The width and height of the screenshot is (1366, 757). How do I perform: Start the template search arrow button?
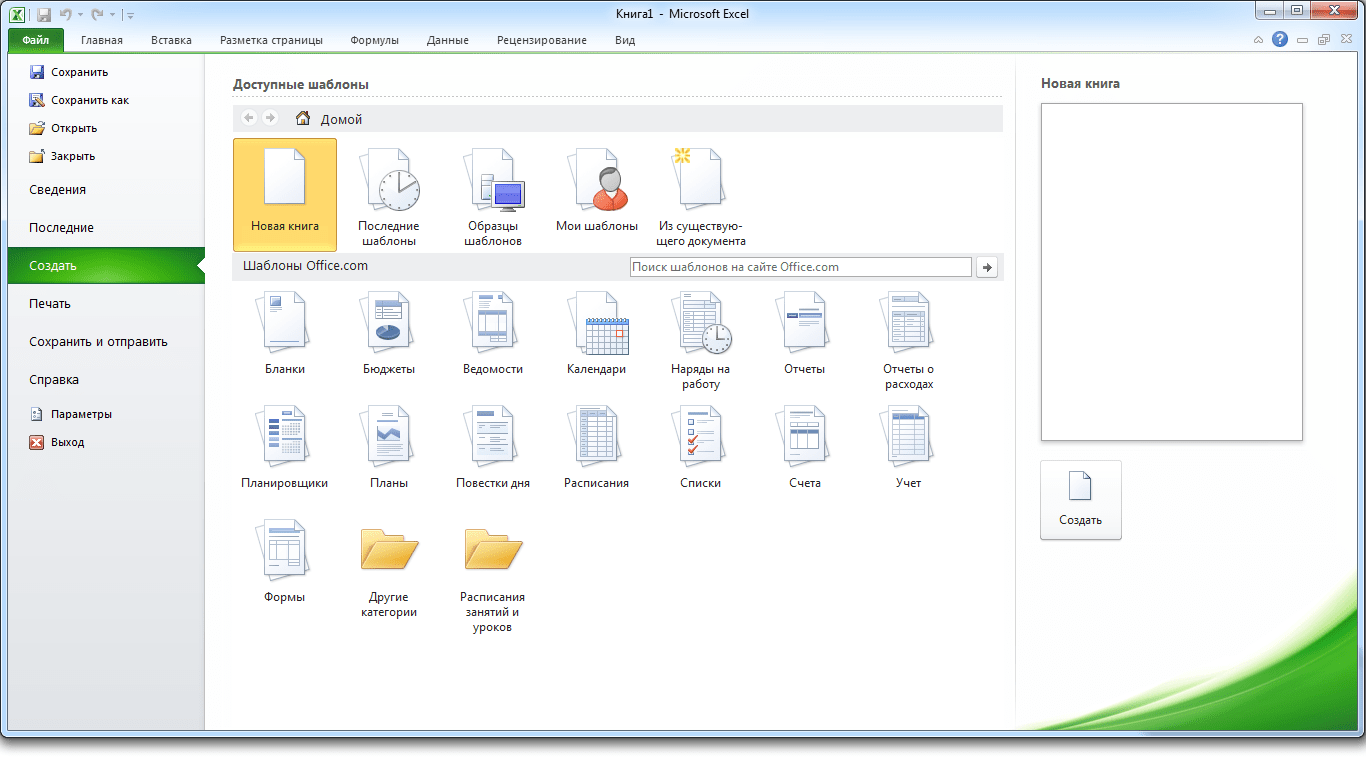(x=987, y=267)
